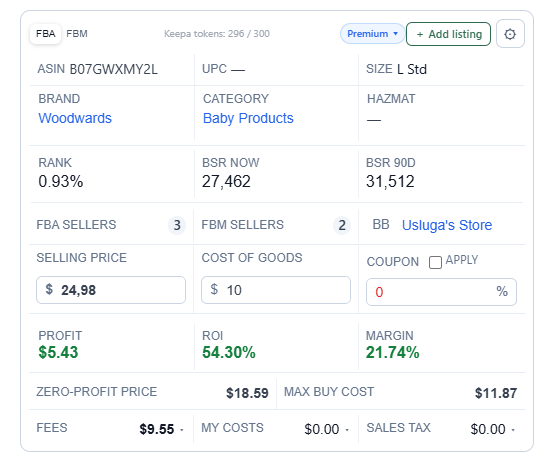This screenshot has height=464, width=555.
Task: Click the Zero-Profit Price value $18.59
Action: click(x=247, y=393)
